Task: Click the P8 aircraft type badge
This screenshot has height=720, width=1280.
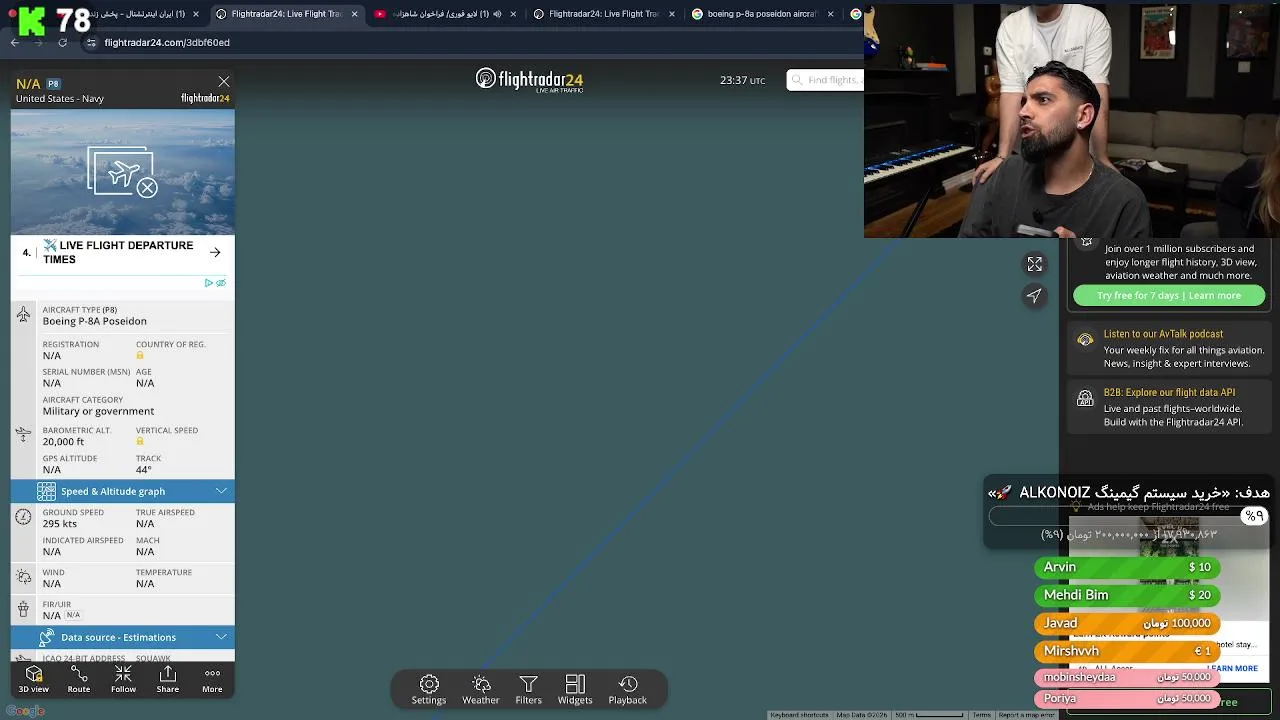Action: point(53,84)
